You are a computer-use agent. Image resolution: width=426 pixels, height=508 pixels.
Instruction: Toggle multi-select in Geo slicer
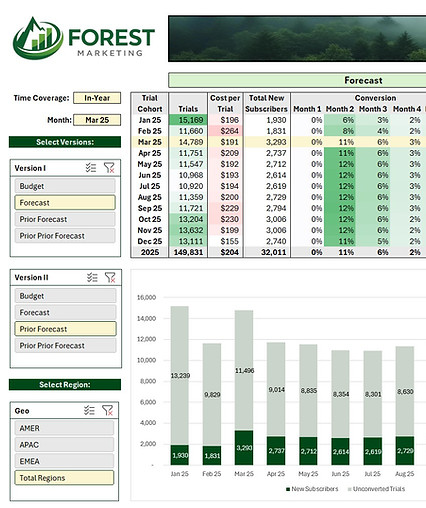coord(89,410)
